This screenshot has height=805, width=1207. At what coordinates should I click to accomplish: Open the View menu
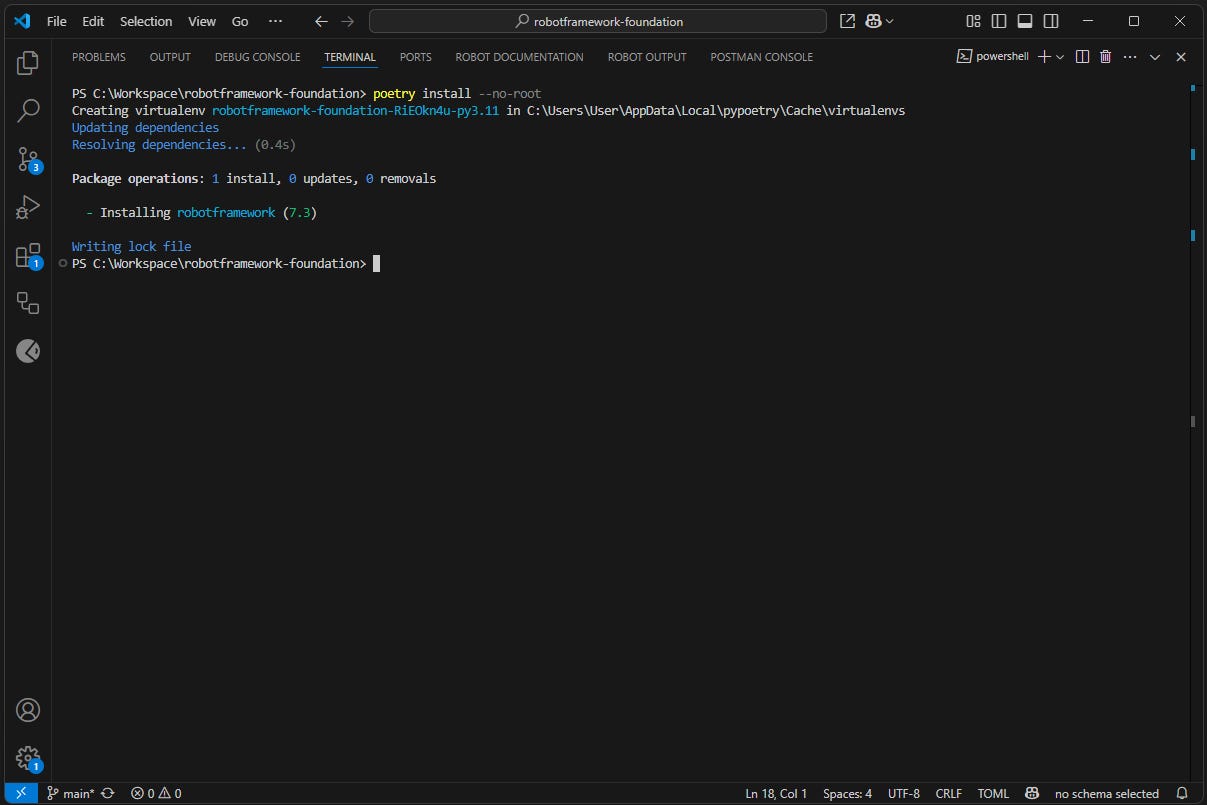[x=202, y=21]
